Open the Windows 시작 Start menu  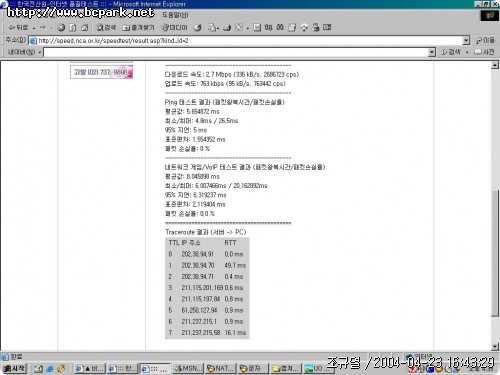pos(14,368)
